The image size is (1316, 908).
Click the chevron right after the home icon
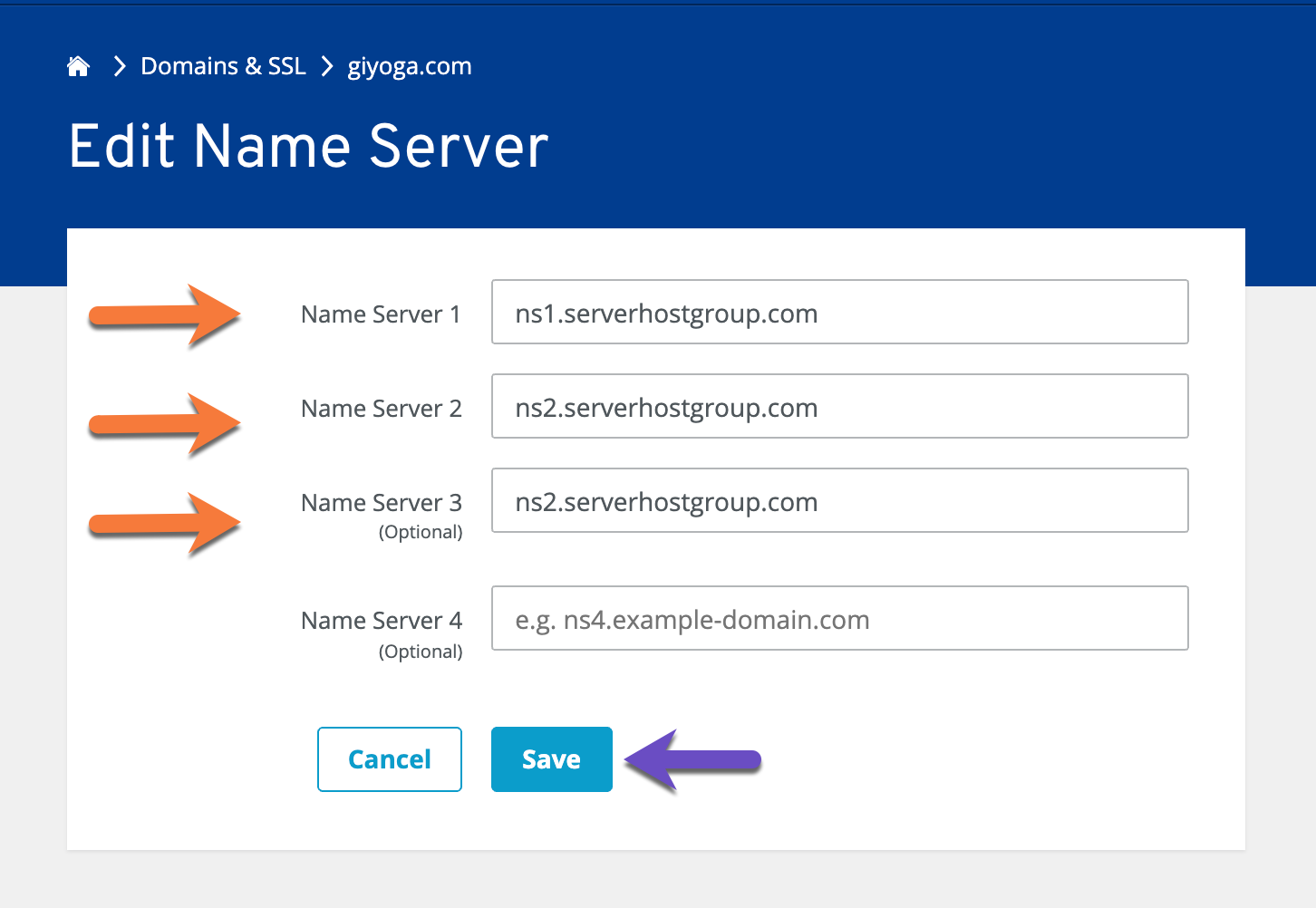pos(119,66)
